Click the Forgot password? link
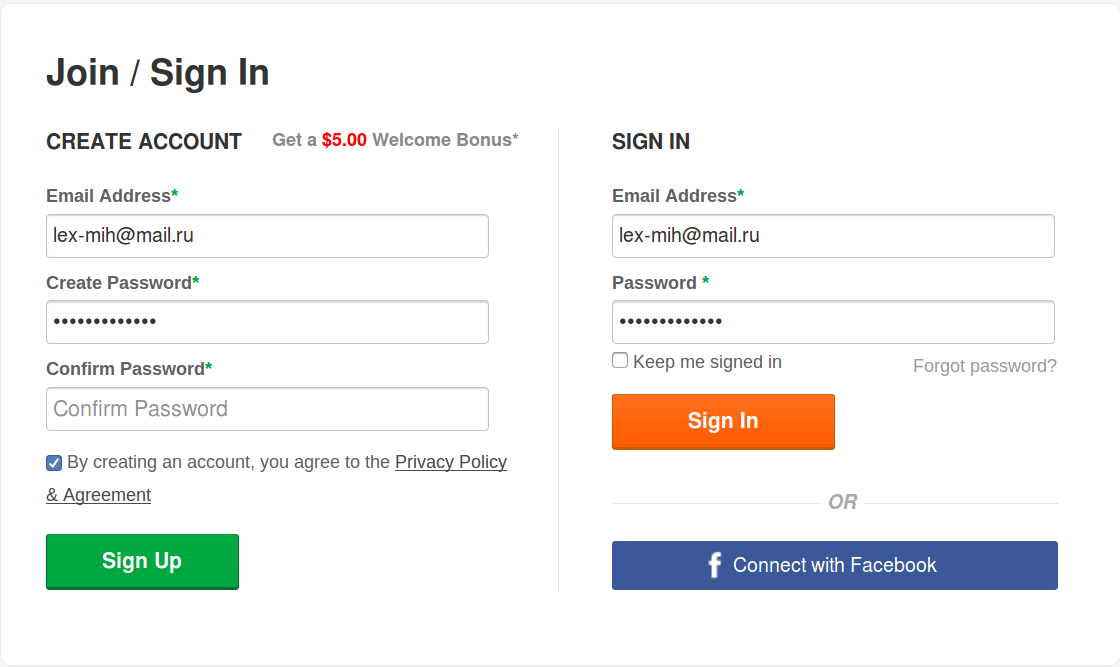The image size is (1120, 667). (984, 366)
